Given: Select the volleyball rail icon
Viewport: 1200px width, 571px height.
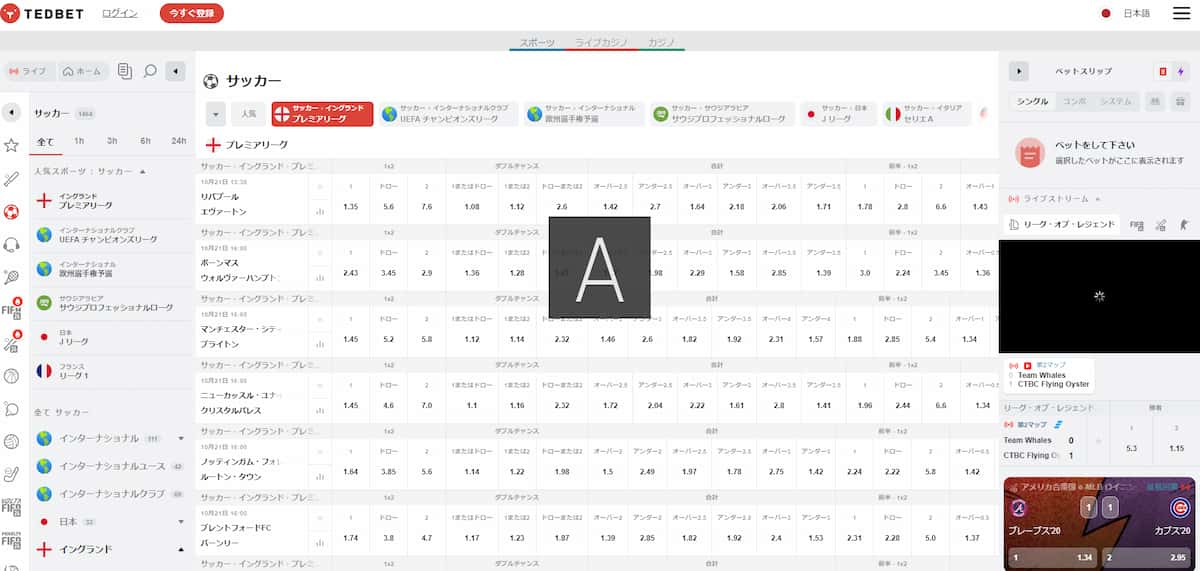Looking at the screenshot, I should pyautogui.click(x=11, y=441).
